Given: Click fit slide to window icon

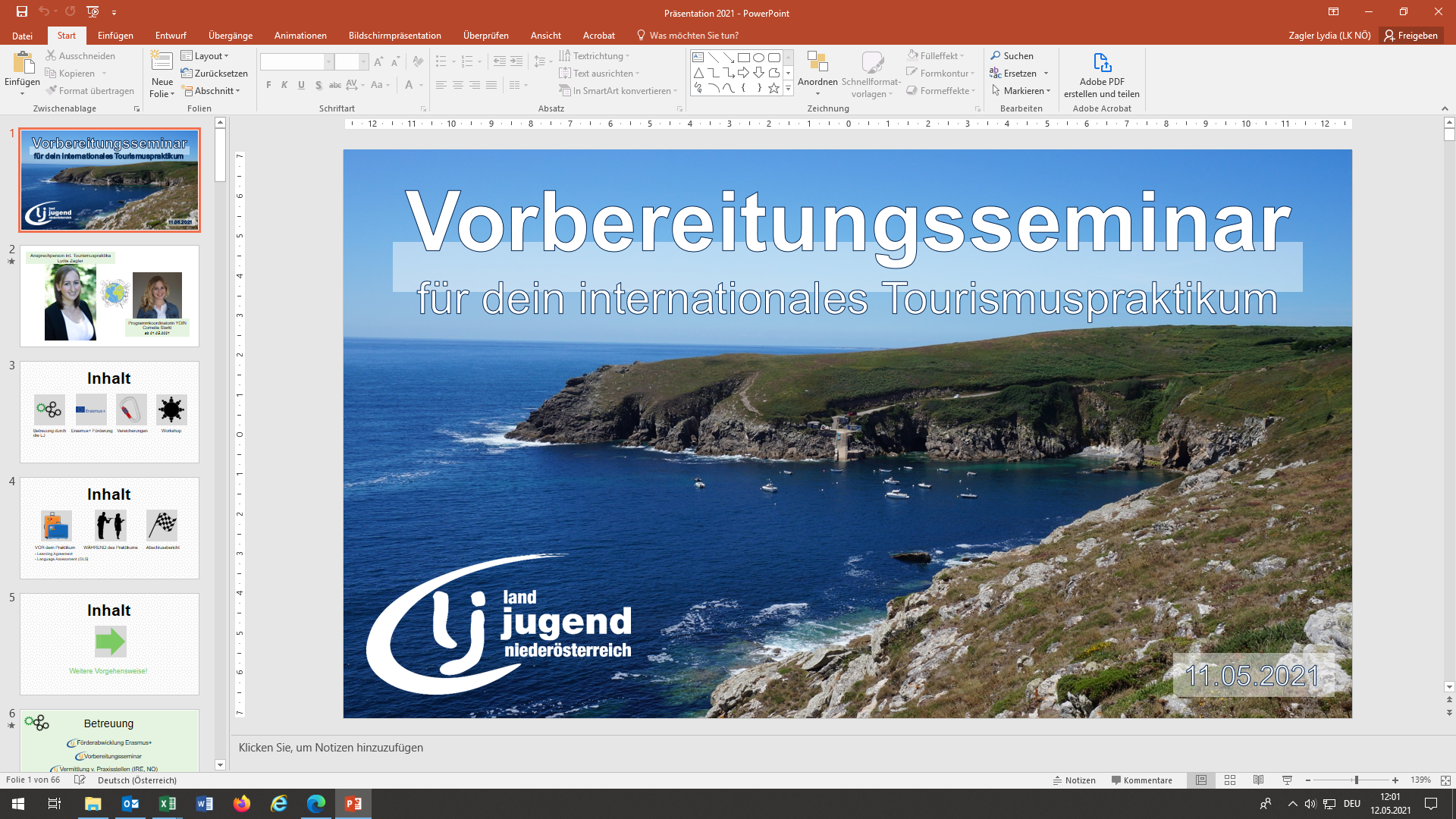Looking at the screenshot, I should pyautogui.click(x=1445, y=780).
